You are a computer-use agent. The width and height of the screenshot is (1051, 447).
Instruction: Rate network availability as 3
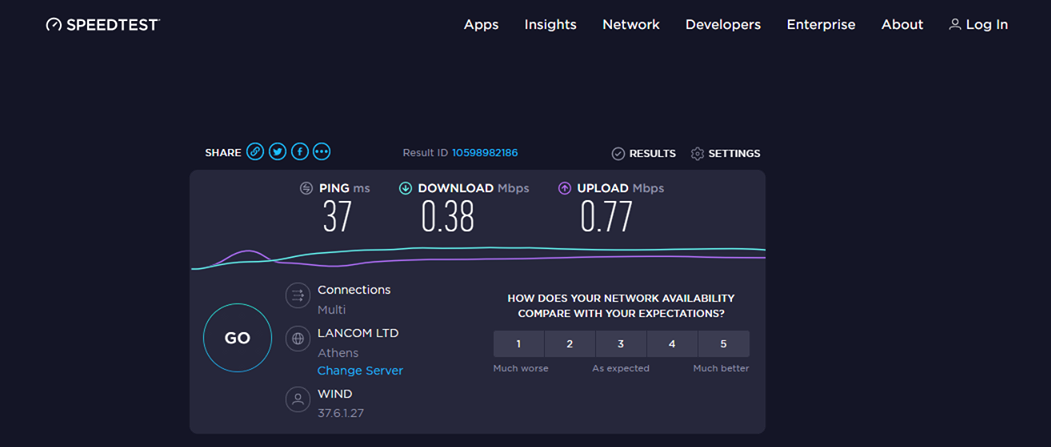point(621,344)
